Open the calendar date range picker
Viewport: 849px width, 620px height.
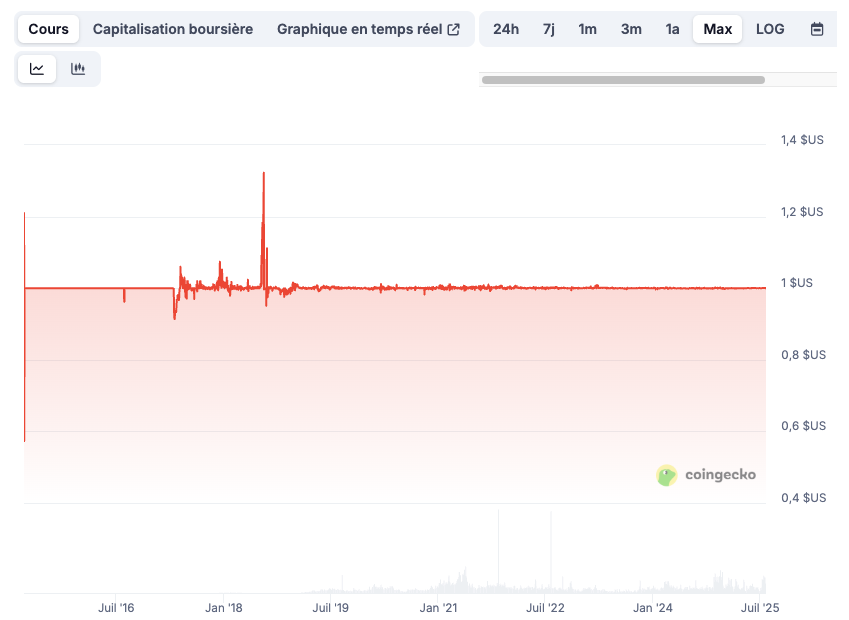coord(817,29)
